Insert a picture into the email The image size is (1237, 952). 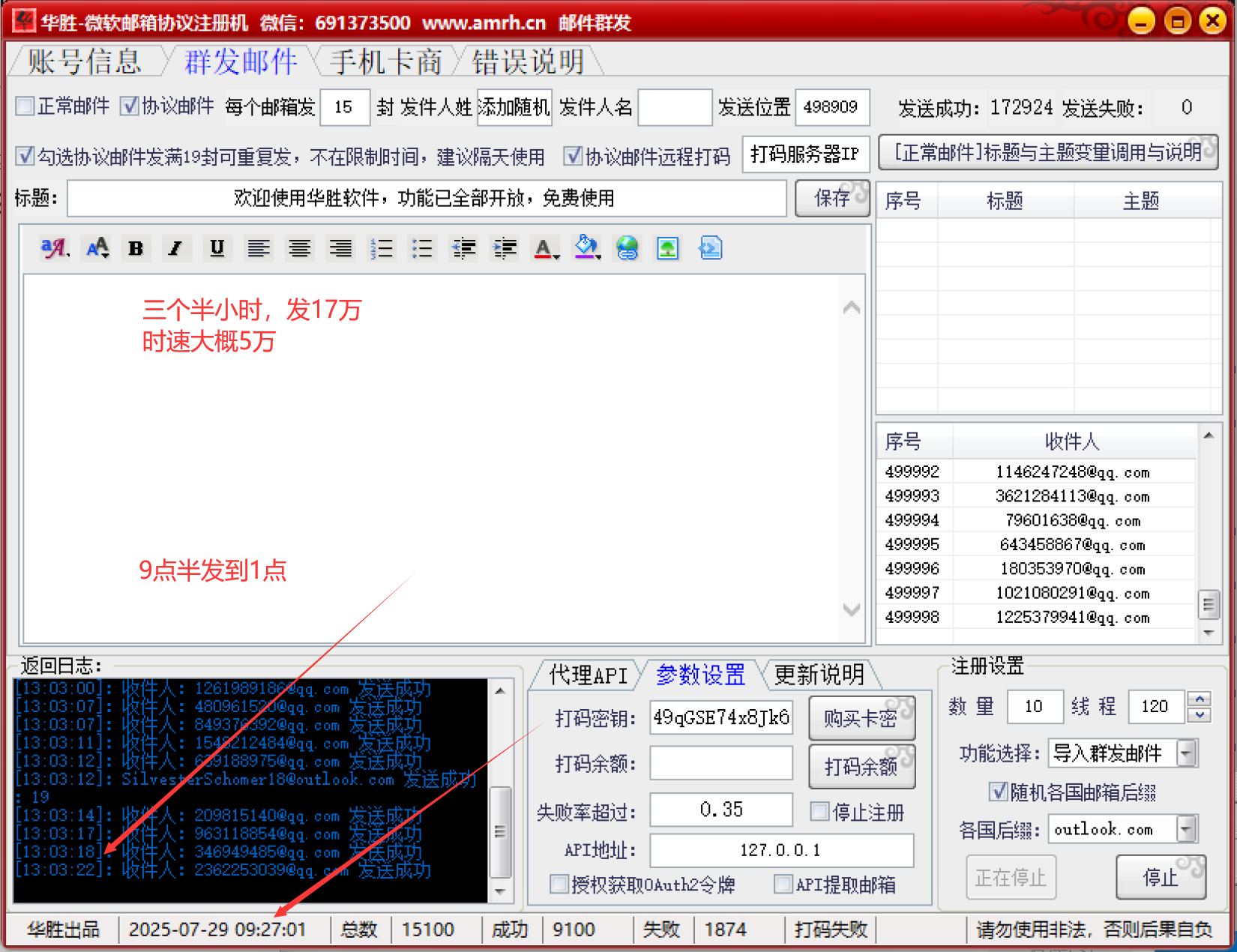667,248
